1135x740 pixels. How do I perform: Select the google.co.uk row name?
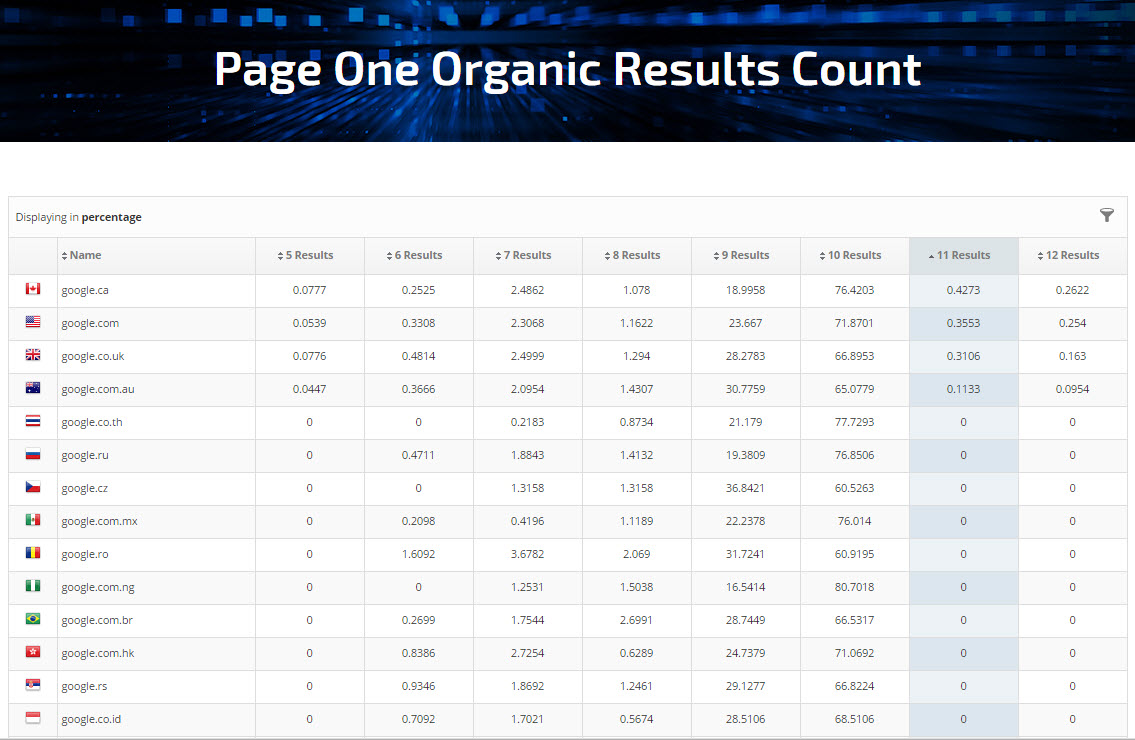(x=93, y=356)
